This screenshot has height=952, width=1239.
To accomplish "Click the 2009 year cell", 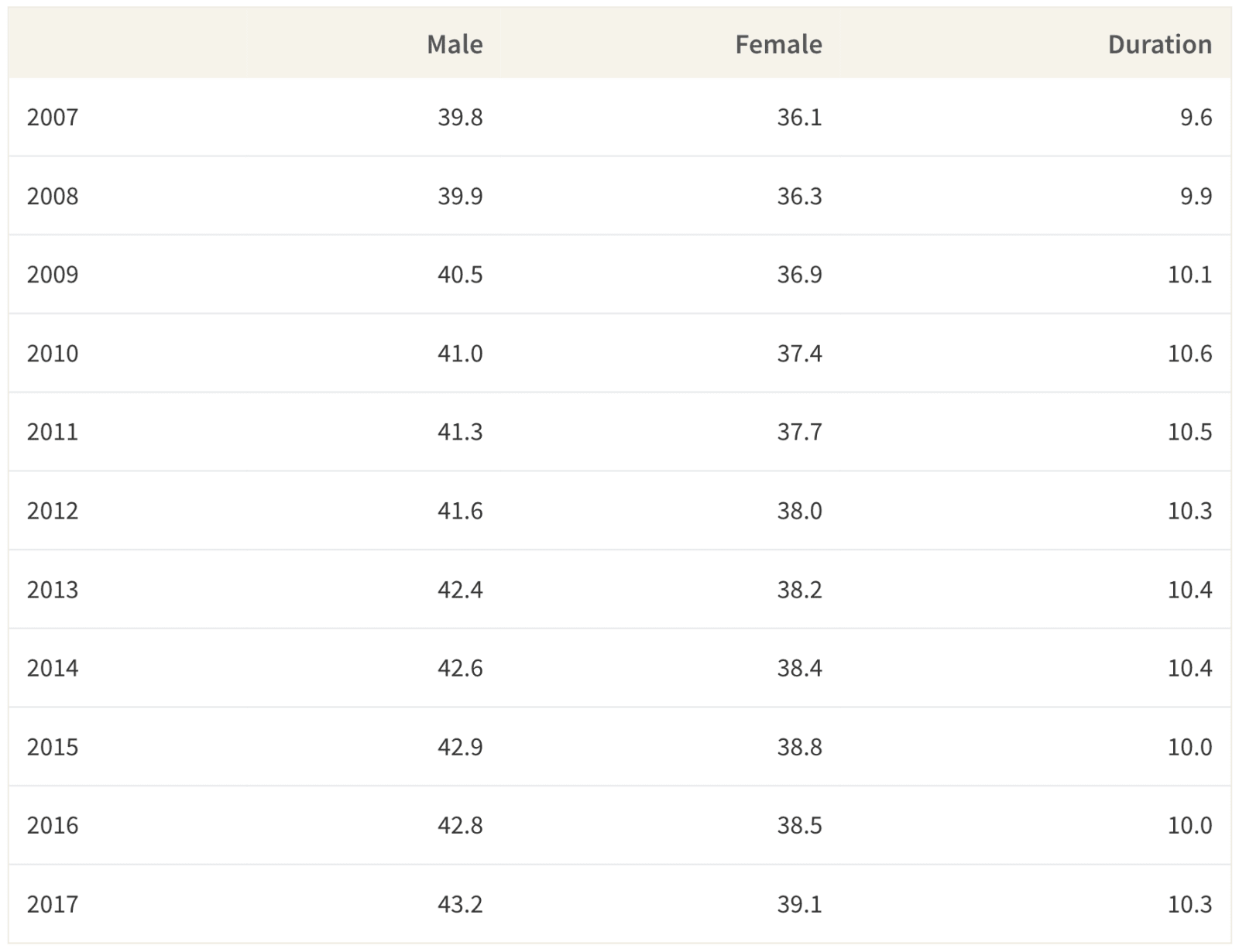I will click(53, 275).
